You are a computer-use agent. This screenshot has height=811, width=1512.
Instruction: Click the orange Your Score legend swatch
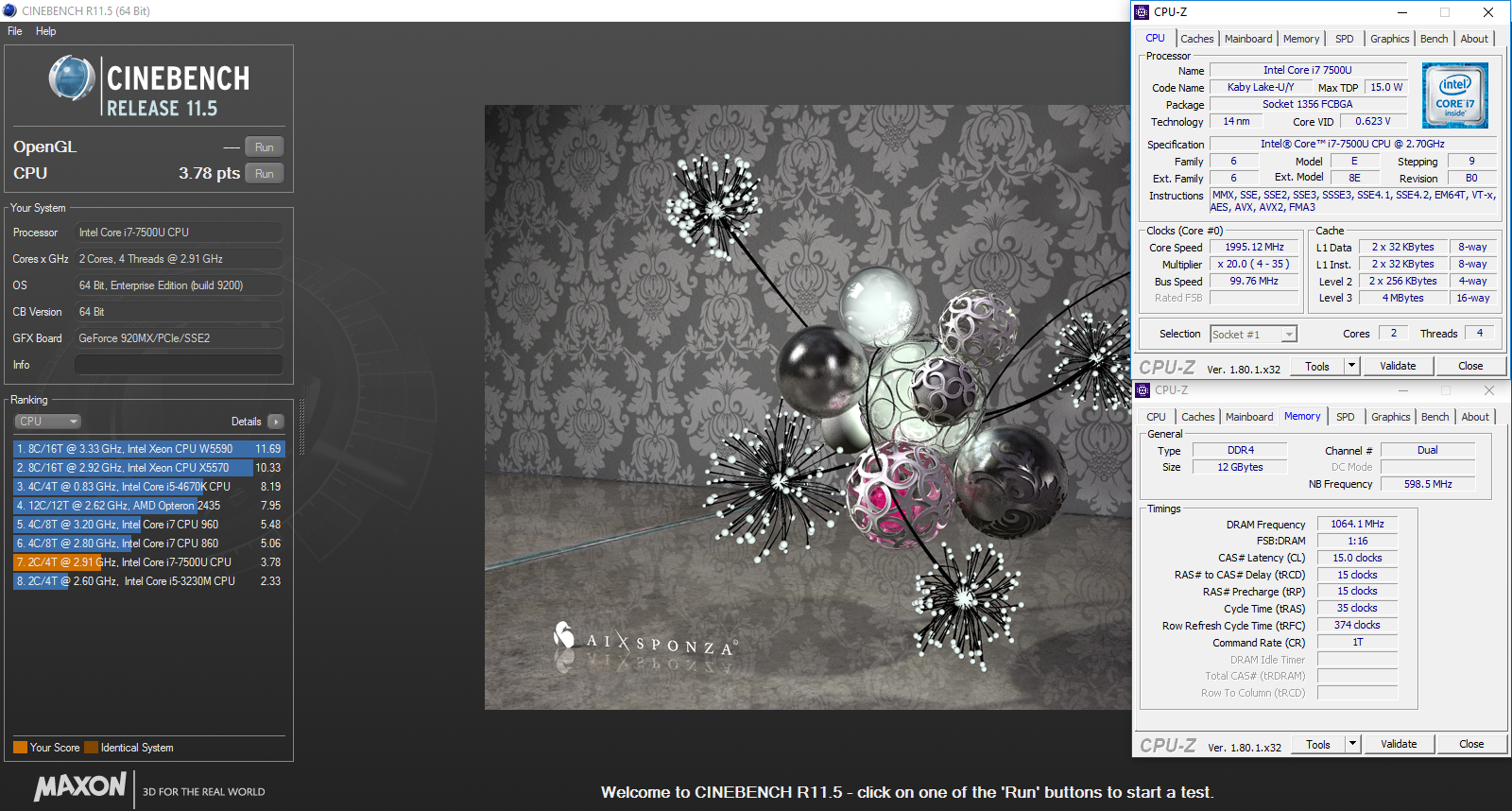point(20,748)
